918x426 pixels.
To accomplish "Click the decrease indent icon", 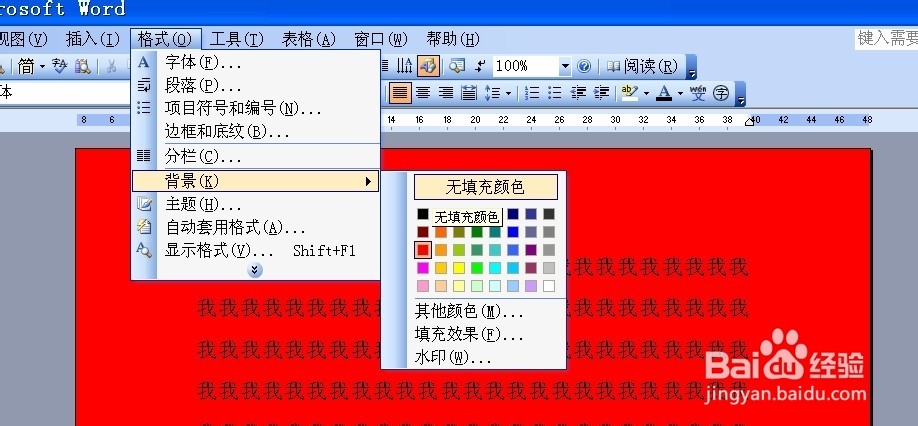I will coord(578,92).
